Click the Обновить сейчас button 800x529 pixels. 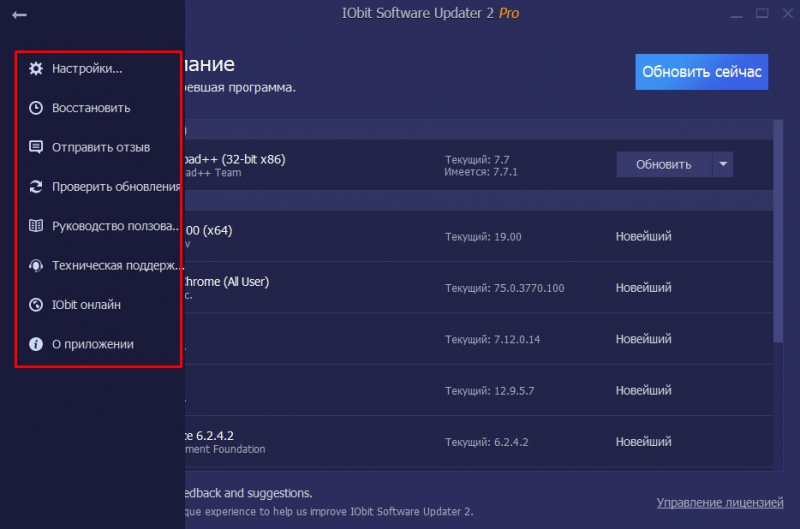click(702, 72)
